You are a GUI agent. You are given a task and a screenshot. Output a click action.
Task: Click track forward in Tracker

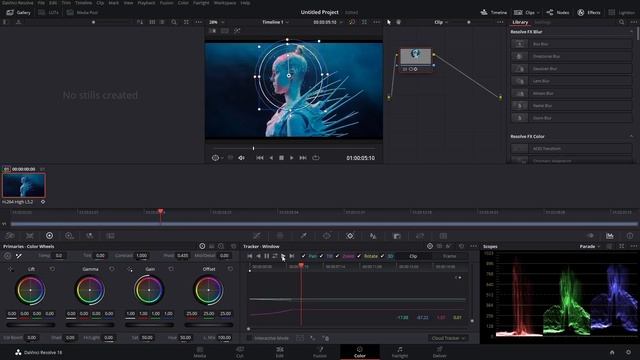pyautogui.click(x=283, y=256)
